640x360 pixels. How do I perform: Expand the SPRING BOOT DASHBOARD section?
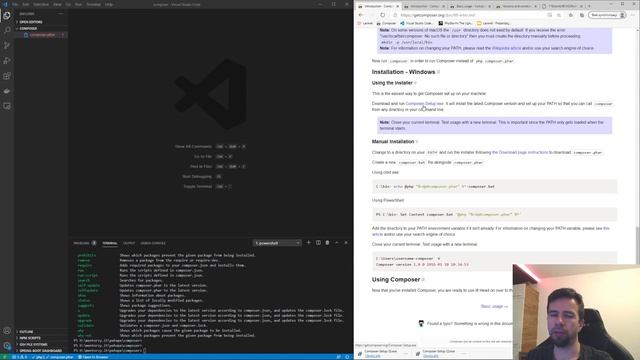click(40, 351)
